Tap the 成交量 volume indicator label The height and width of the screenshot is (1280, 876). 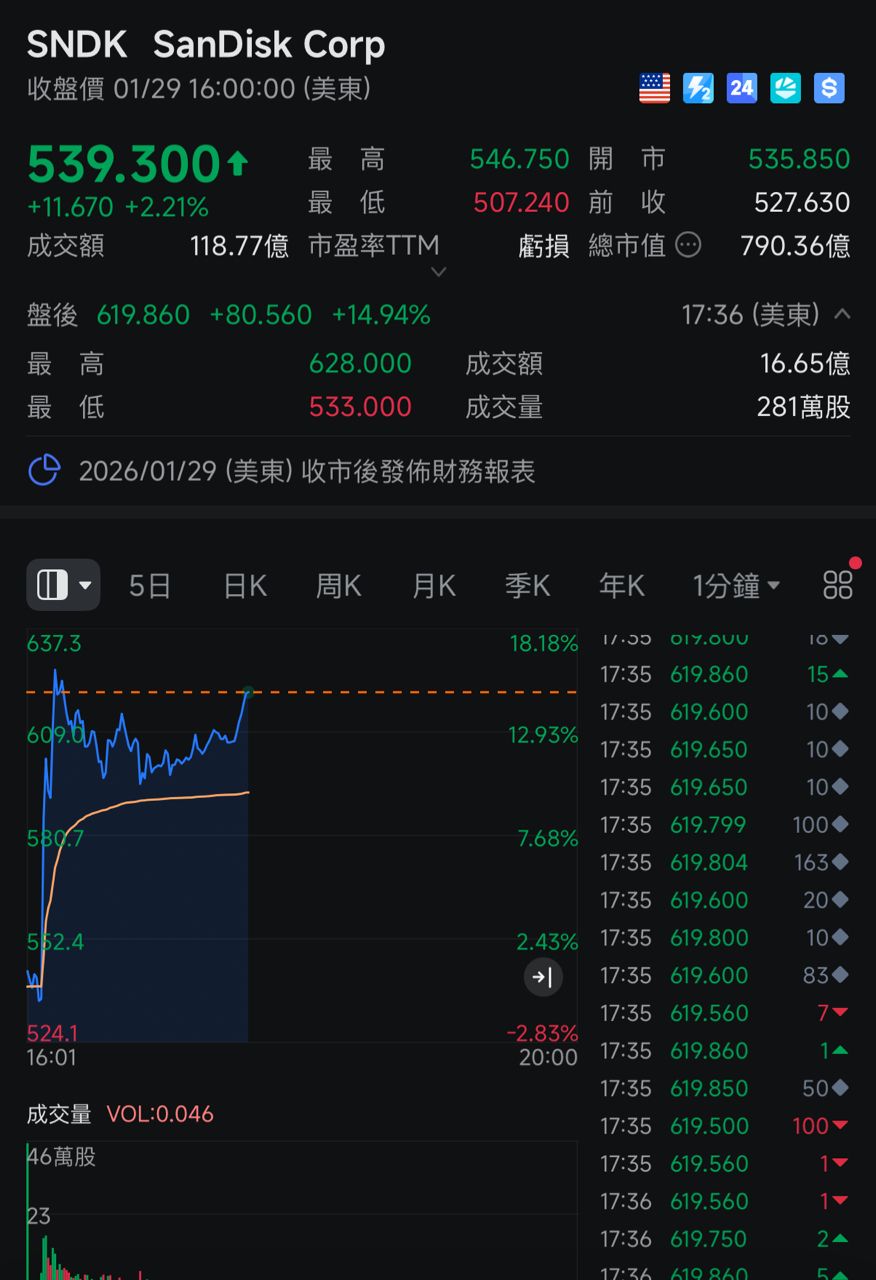(x=59, y=1114)
